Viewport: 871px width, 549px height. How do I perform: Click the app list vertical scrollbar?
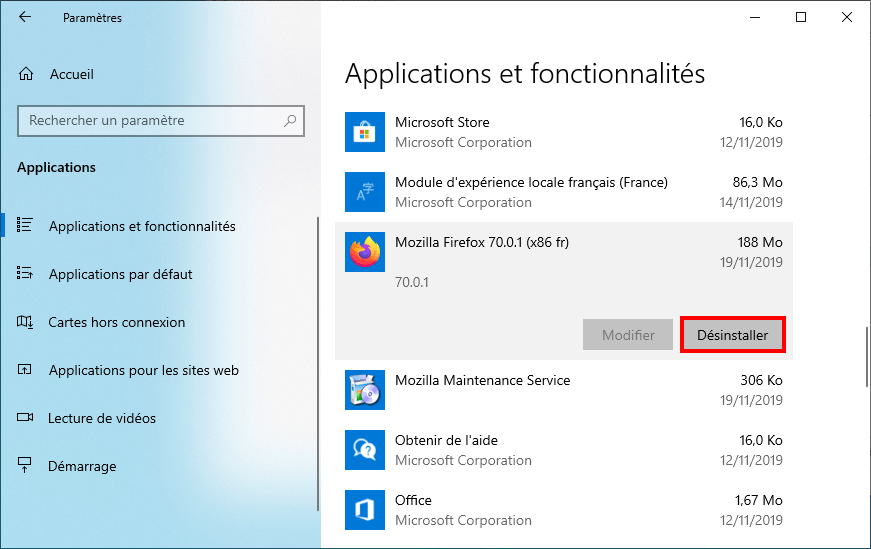[867, 357]
